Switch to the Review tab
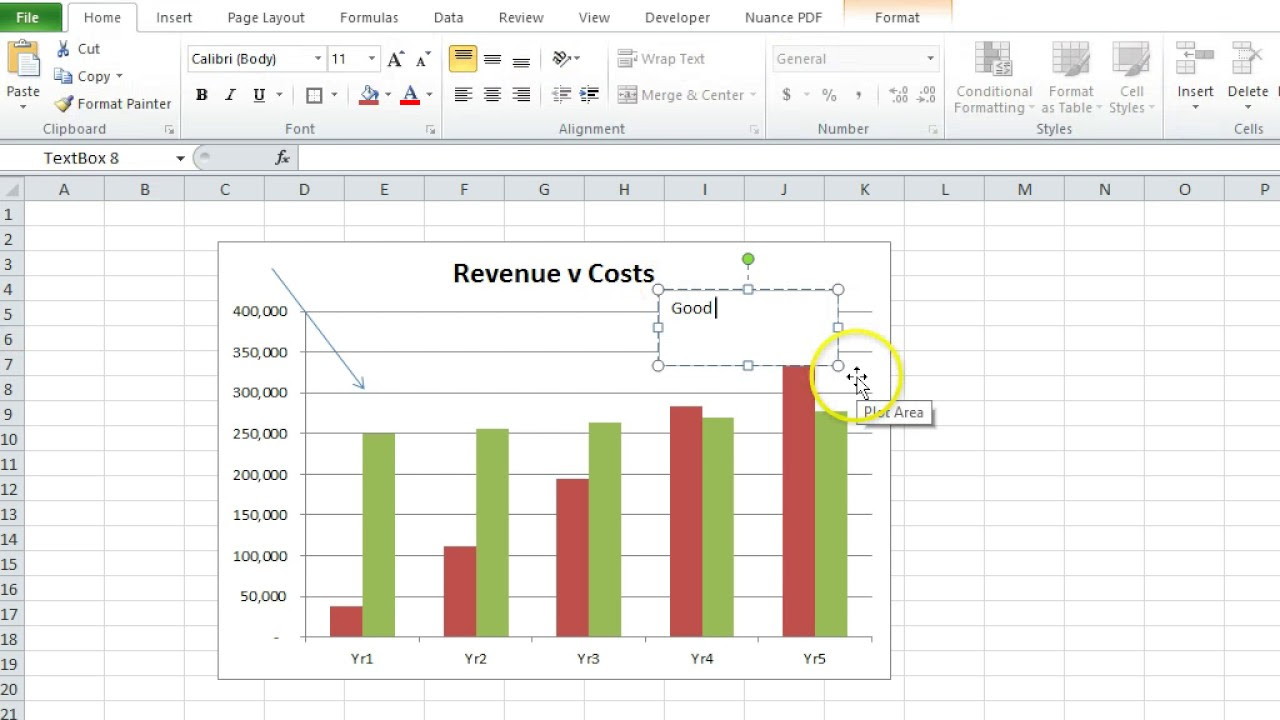The height and width of the screenshot is (720, 1280). pyautogui.click(x=521, y=18)
